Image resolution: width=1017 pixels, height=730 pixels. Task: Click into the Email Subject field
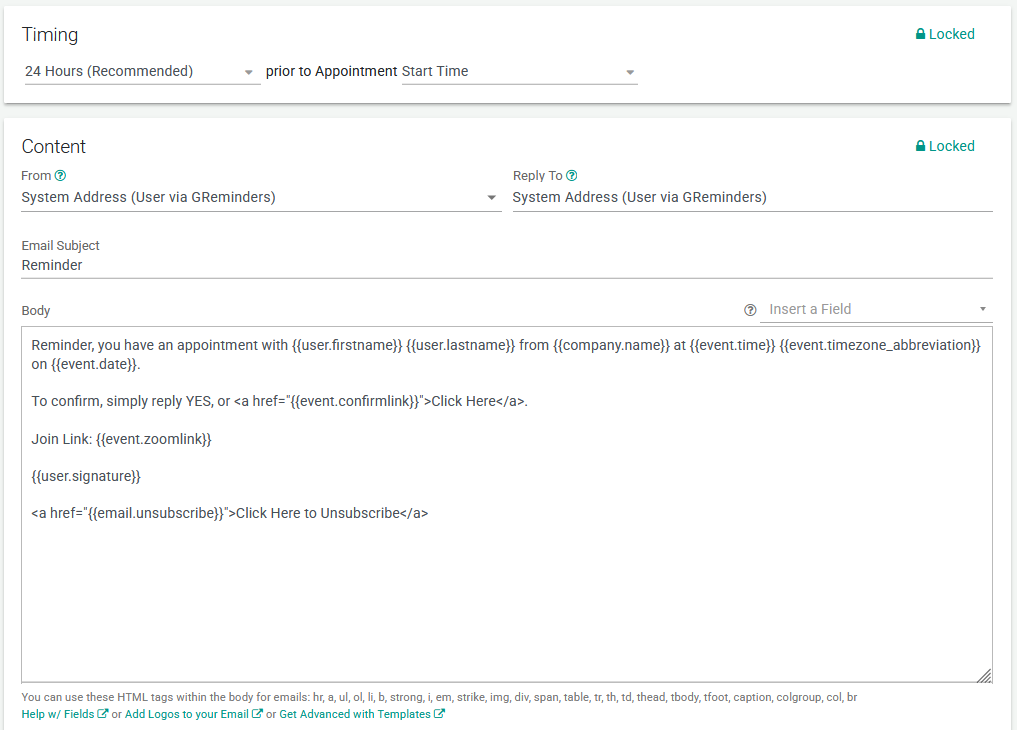506,266
